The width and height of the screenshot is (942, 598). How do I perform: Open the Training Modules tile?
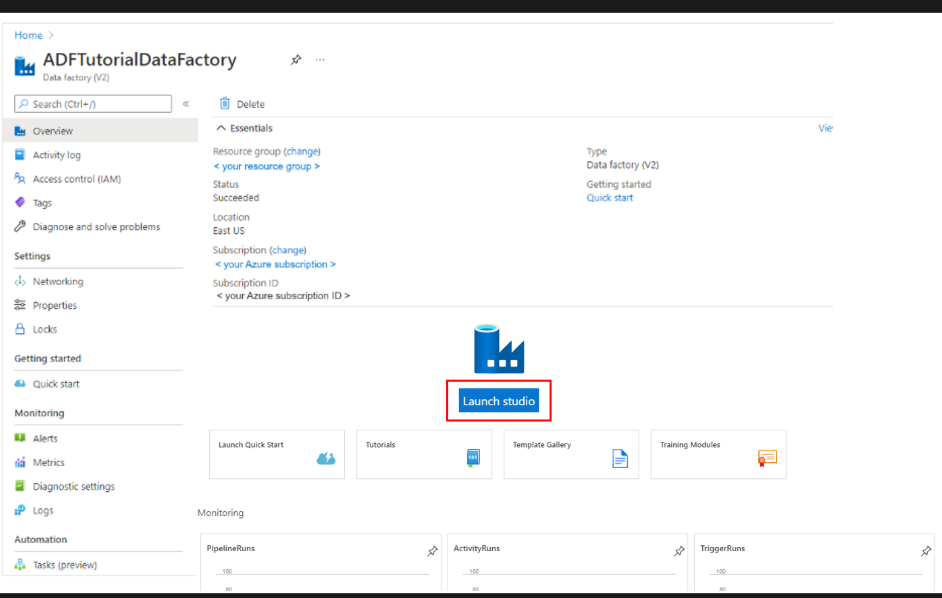pos(718,454)
